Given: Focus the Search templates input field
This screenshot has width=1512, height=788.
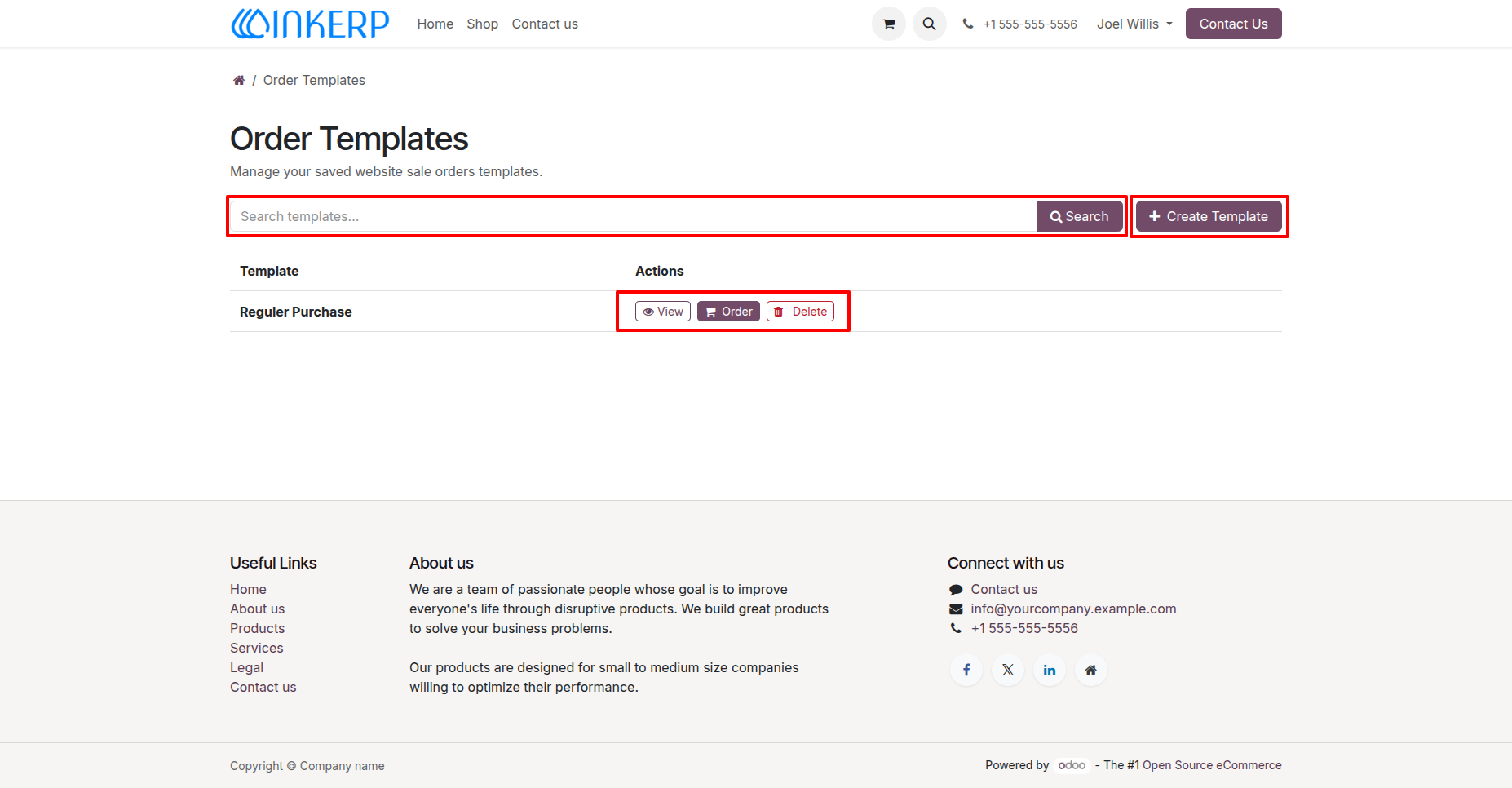Looking at the screenshot, I should point(633,216).
